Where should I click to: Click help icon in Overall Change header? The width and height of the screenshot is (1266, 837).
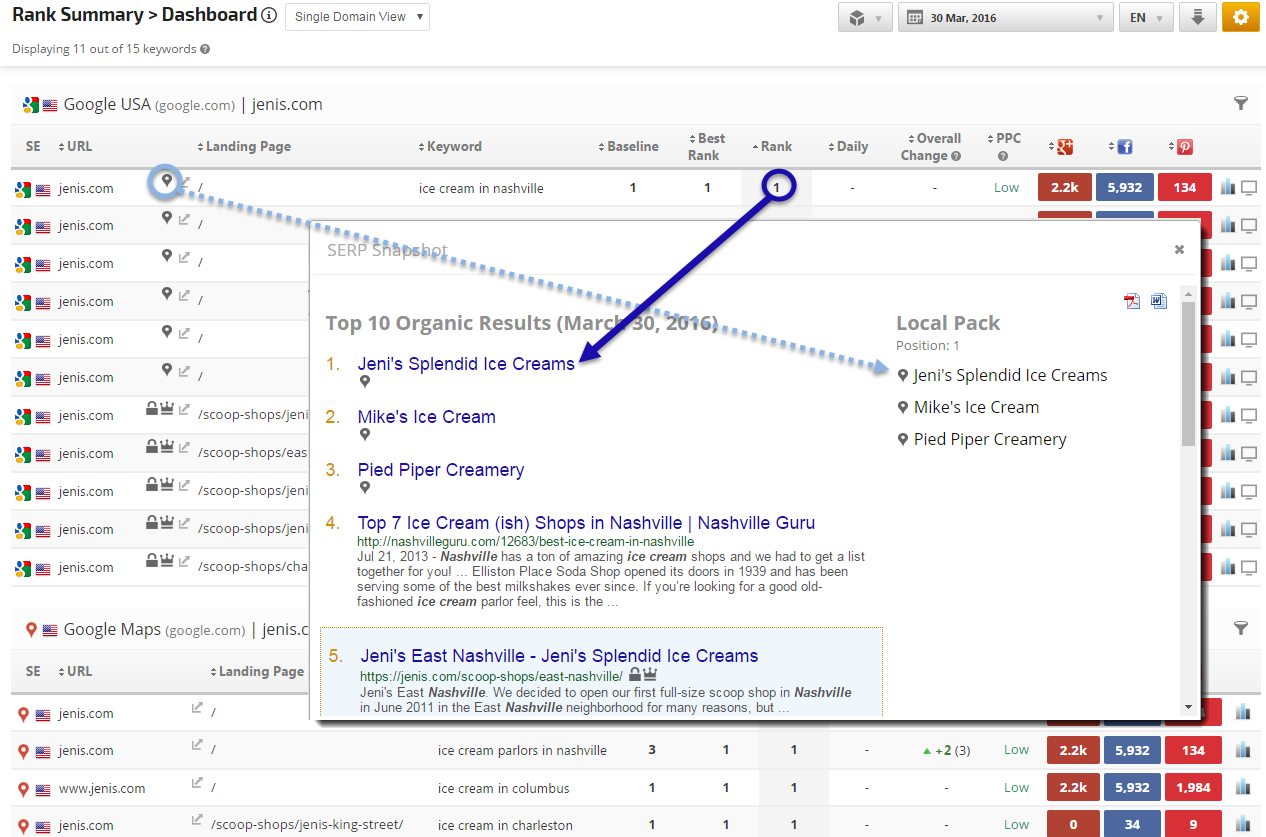click(956, 156)
